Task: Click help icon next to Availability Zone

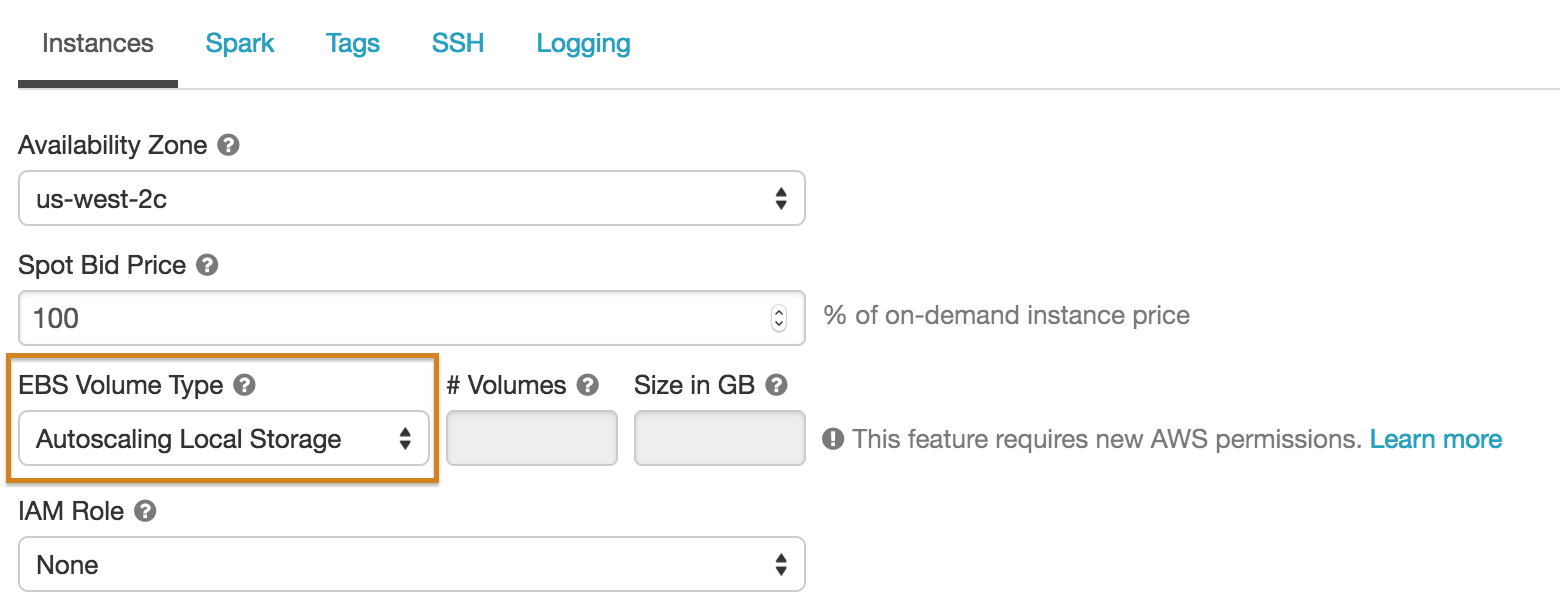Action: [x=229, y=146]
